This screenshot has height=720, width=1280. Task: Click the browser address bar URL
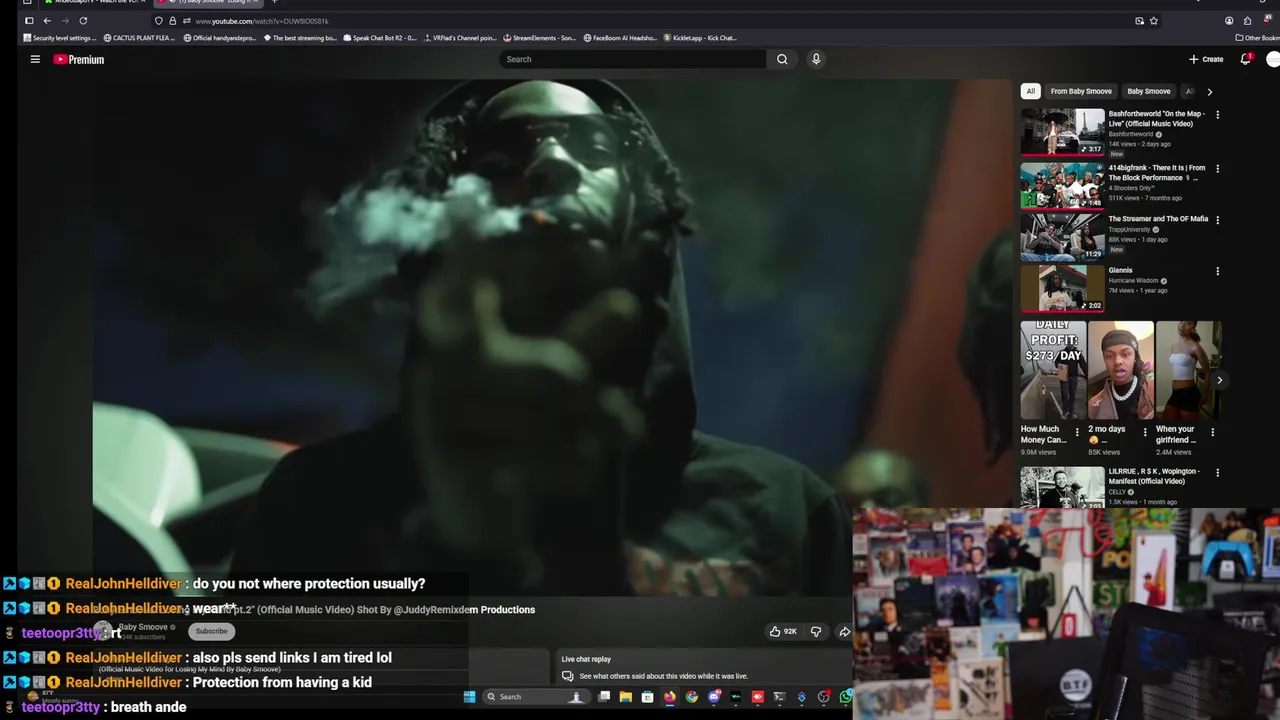coord(262,21)
